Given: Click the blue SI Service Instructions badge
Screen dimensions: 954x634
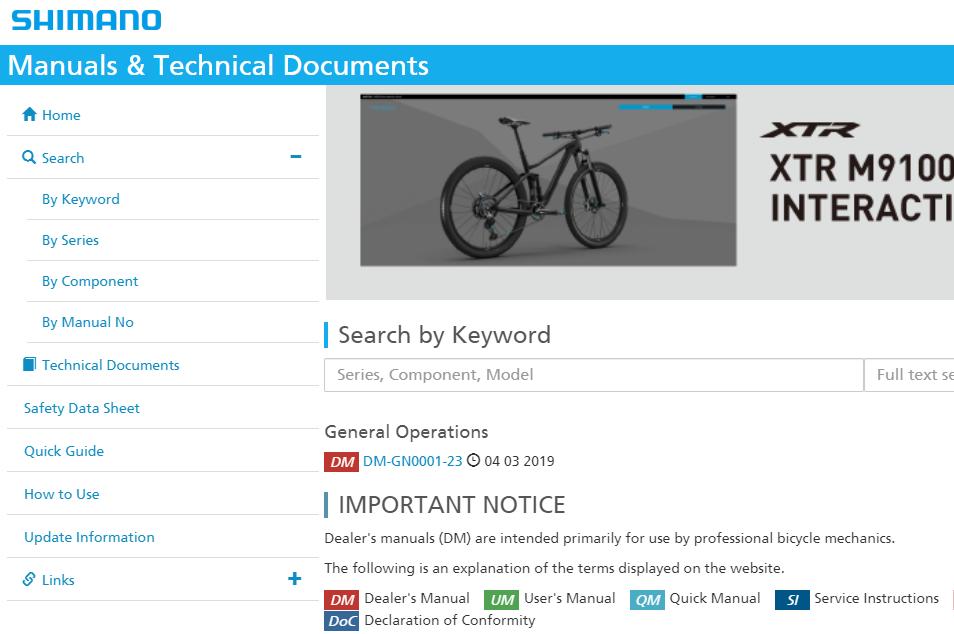Looking at the screenshot, I should (x=792, y=600).
